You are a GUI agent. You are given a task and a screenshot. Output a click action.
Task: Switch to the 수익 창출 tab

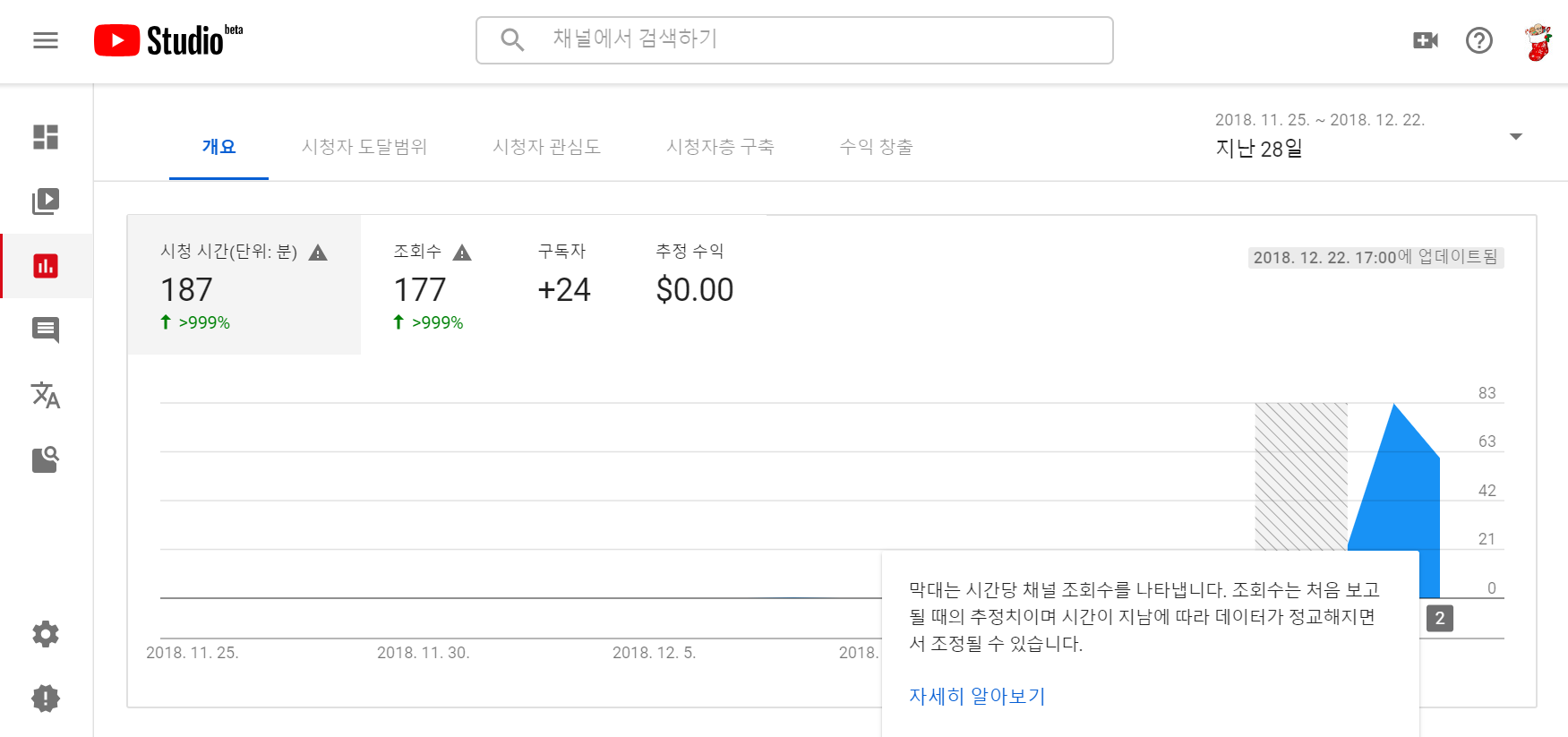coord(876,147)
